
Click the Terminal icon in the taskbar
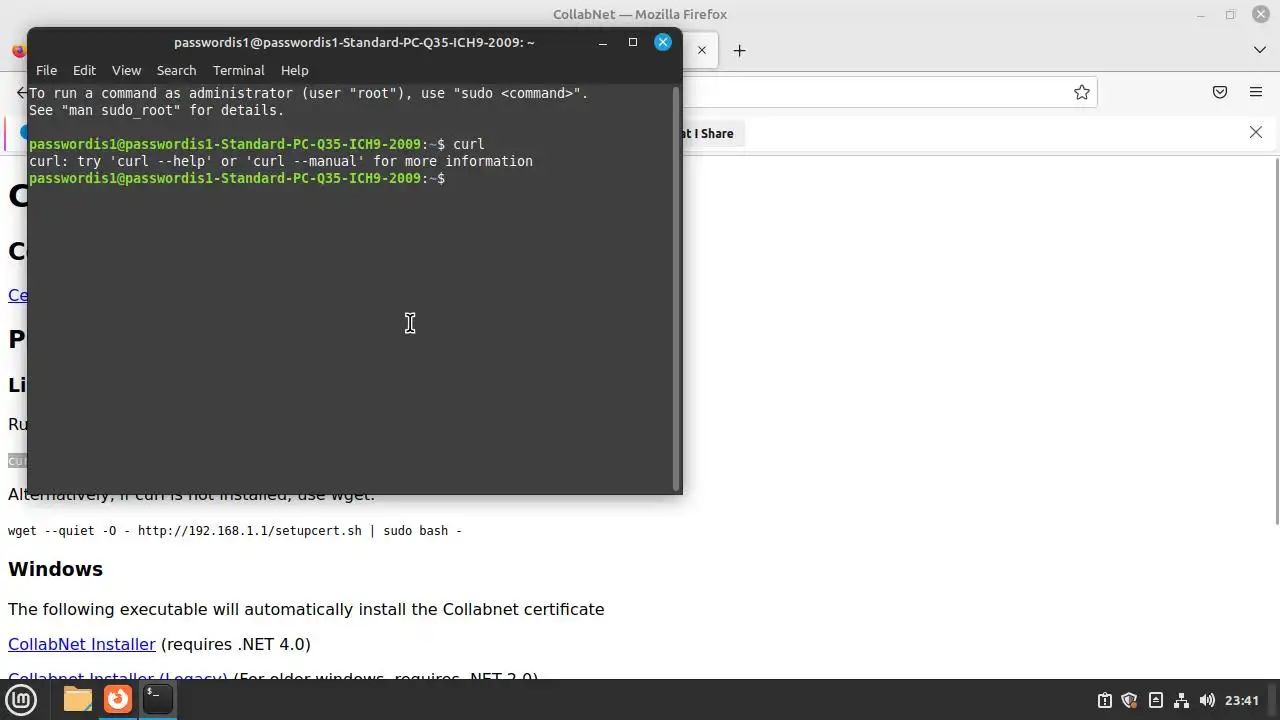point(157,700)
